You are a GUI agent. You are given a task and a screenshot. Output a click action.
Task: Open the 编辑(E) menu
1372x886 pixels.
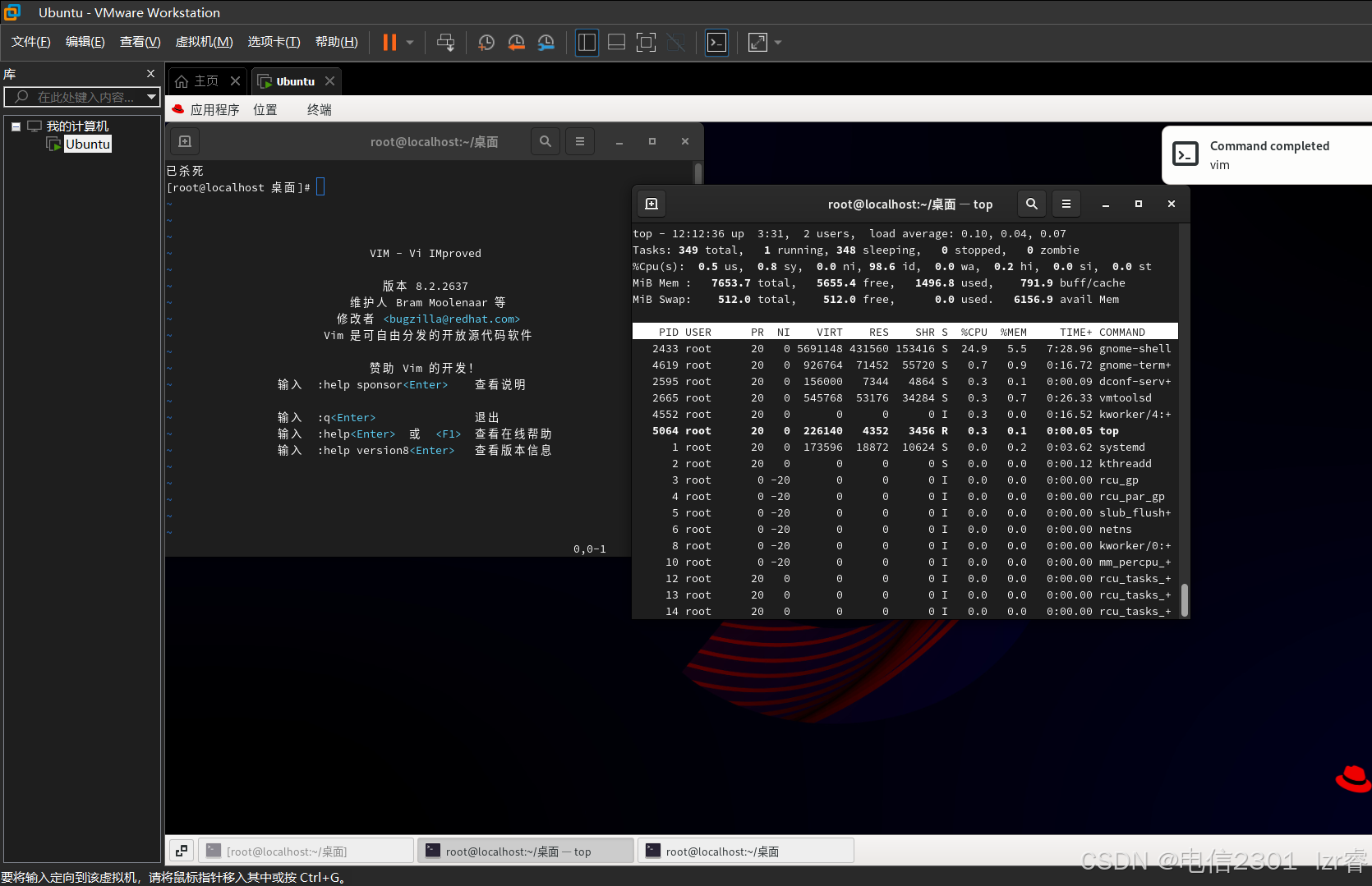[85, 42]
